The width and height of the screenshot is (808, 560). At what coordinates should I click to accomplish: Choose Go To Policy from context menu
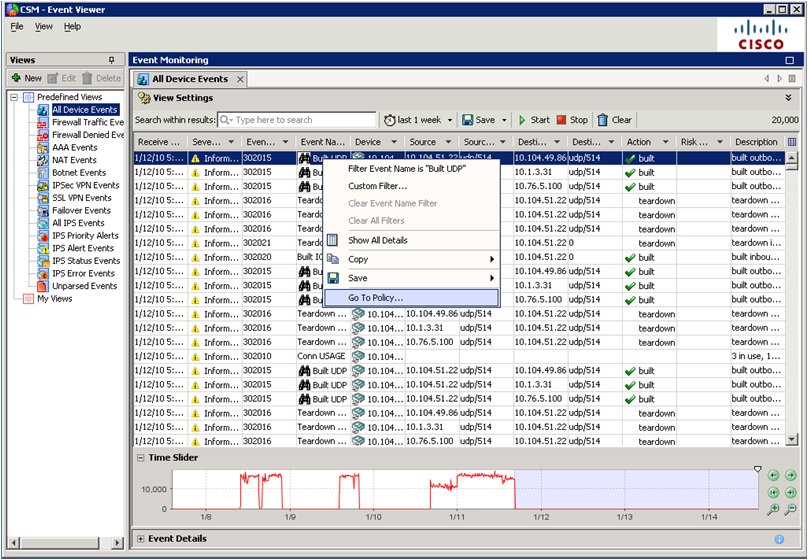point(411,298)
